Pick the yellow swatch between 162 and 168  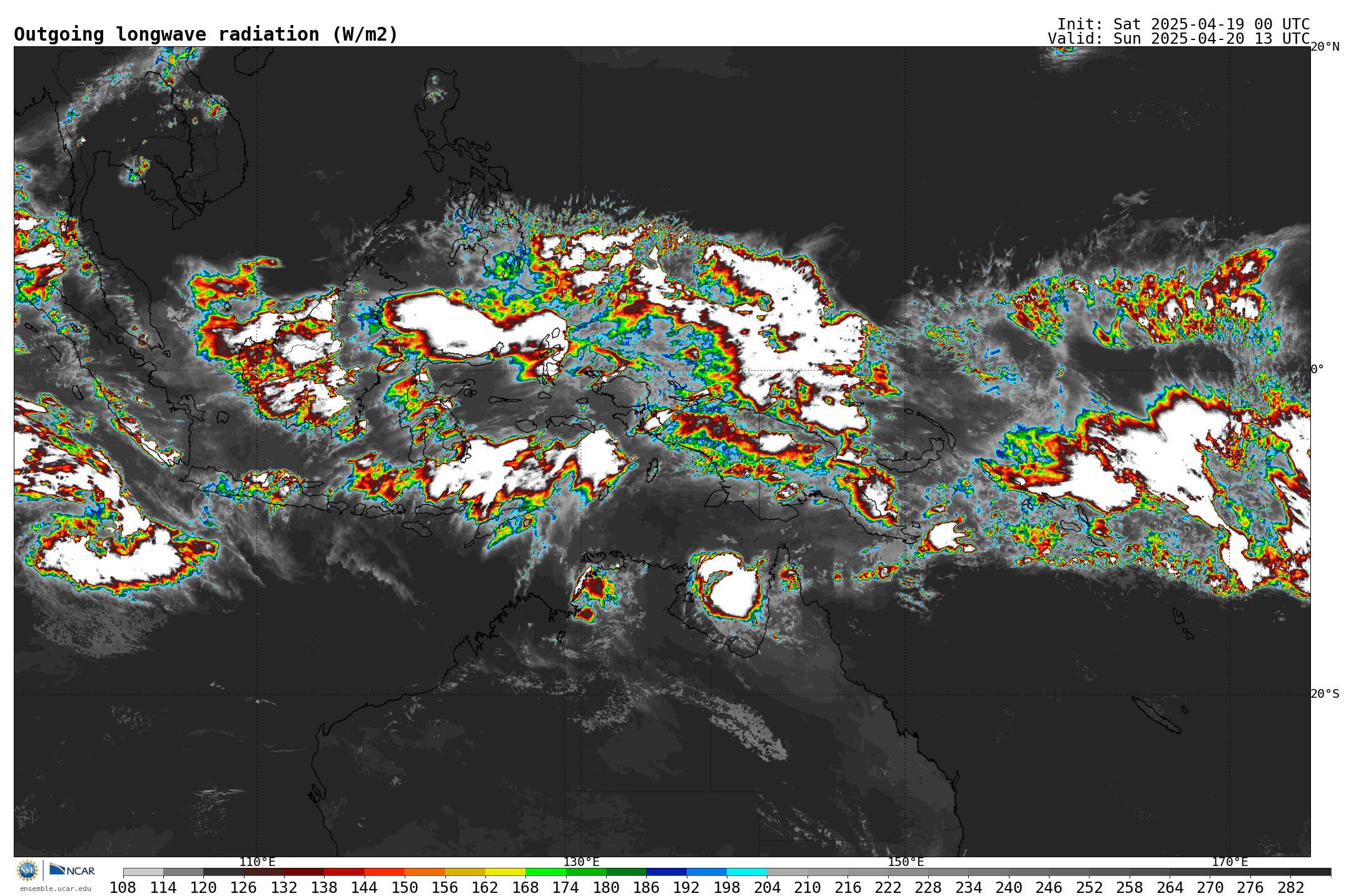click(505, 872)
